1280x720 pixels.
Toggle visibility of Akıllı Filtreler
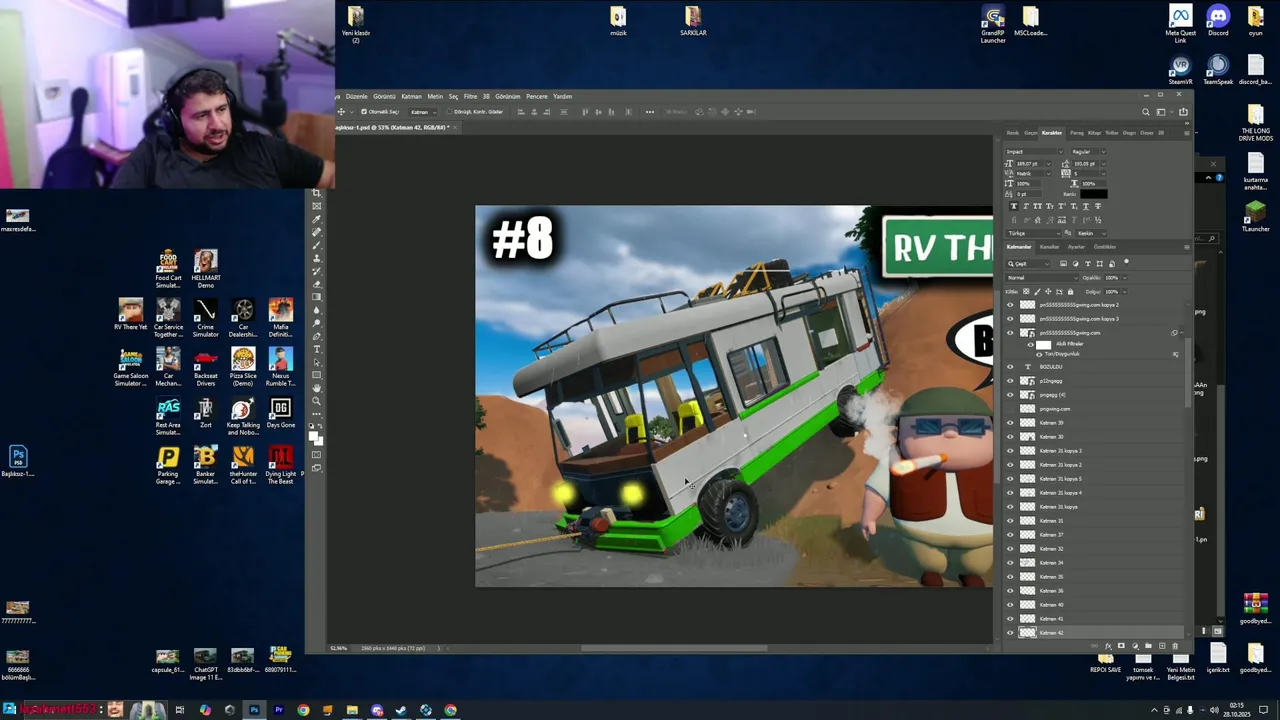click(1031, 344)
